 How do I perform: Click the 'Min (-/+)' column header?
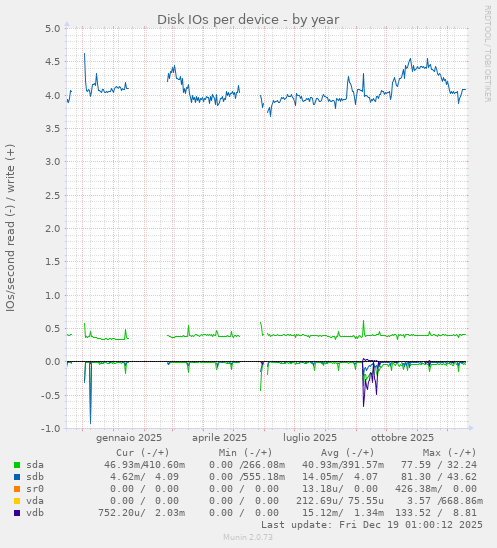point(245,453)
